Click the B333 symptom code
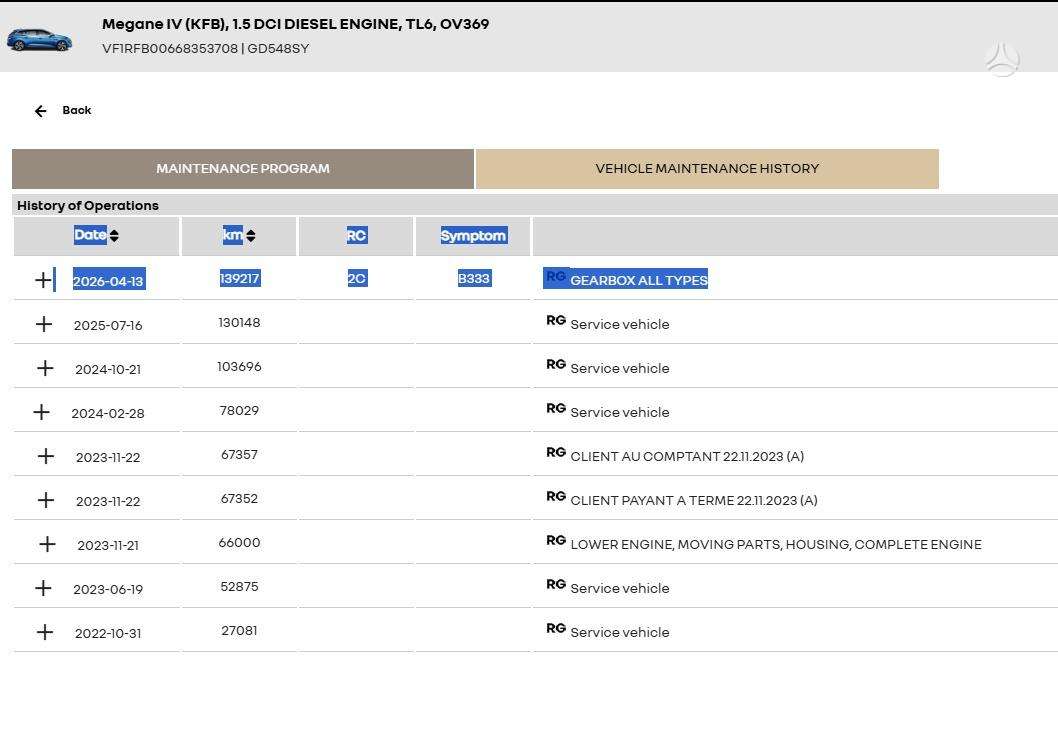 474,279
